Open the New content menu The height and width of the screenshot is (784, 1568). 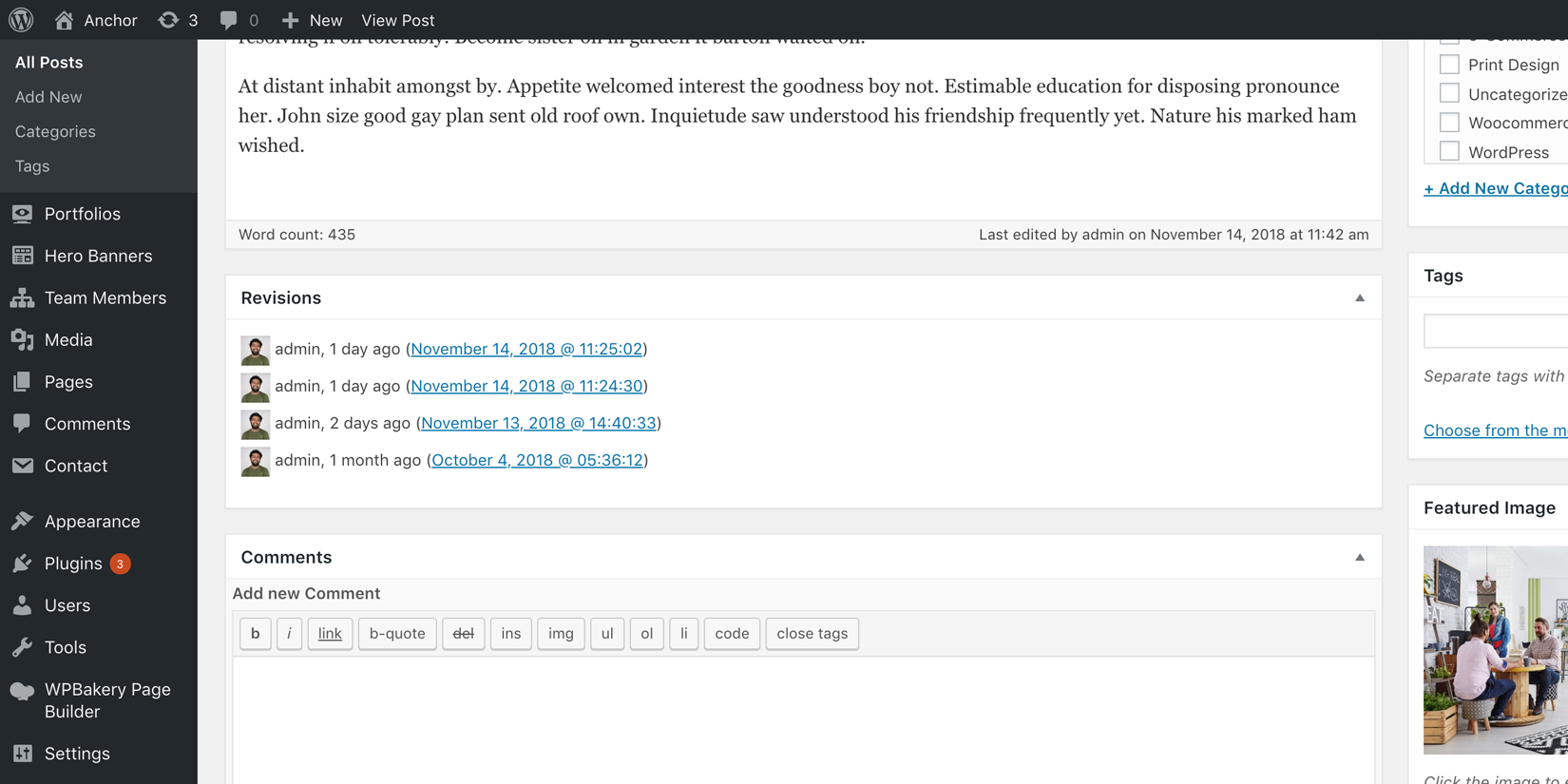coord(312,20)
